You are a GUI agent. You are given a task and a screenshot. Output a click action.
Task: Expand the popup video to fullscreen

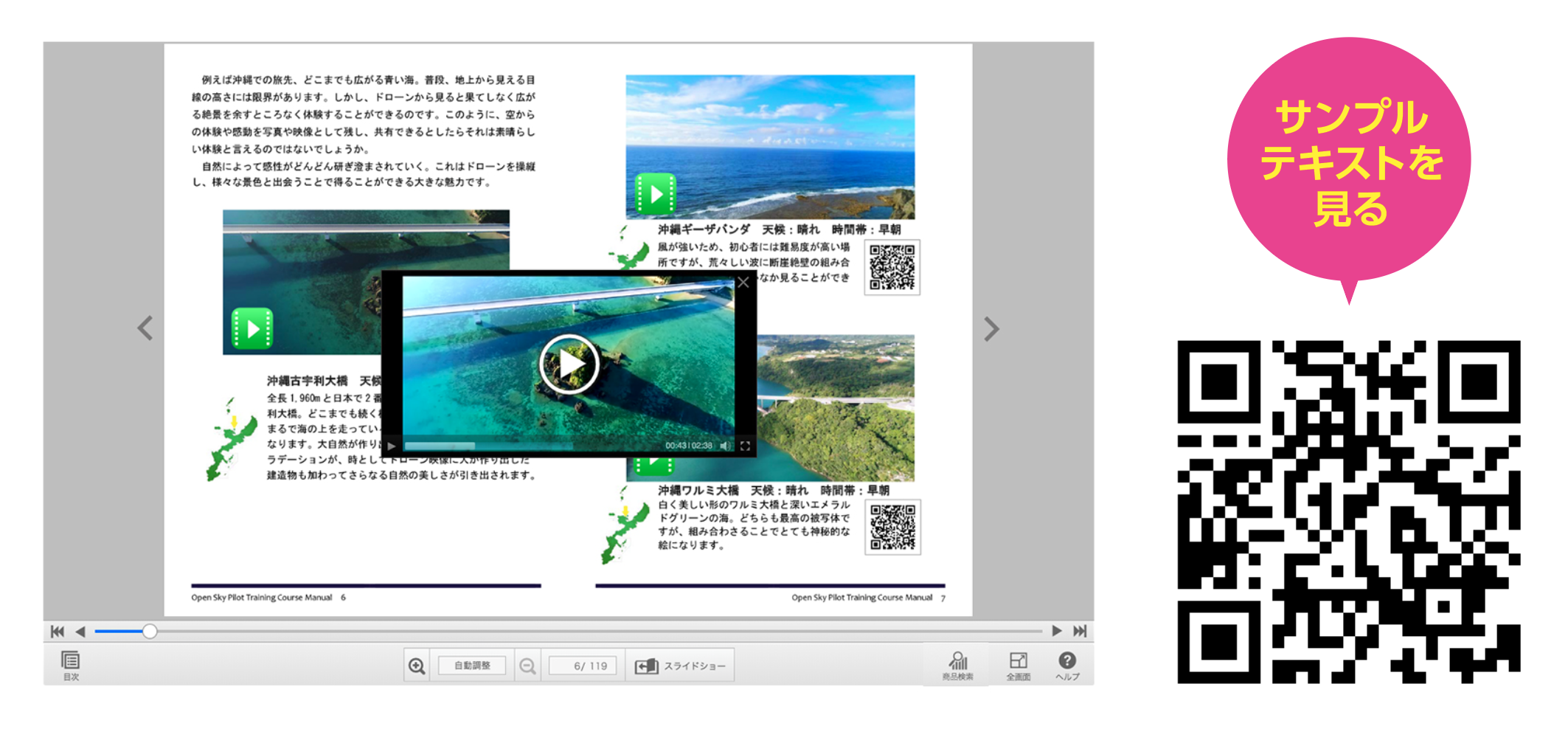tap(745, 446)
